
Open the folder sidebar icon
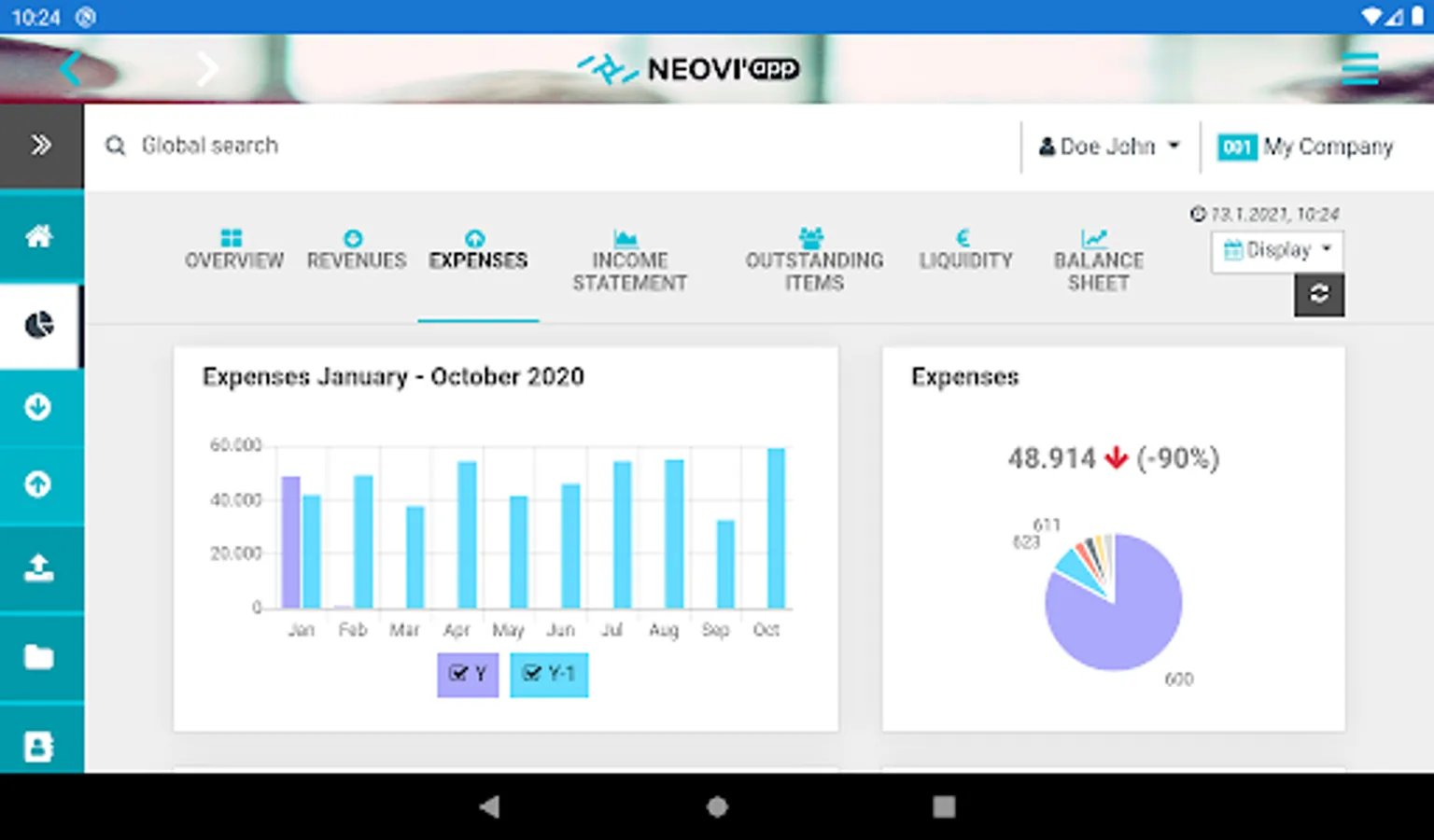[x=39, y=657]
